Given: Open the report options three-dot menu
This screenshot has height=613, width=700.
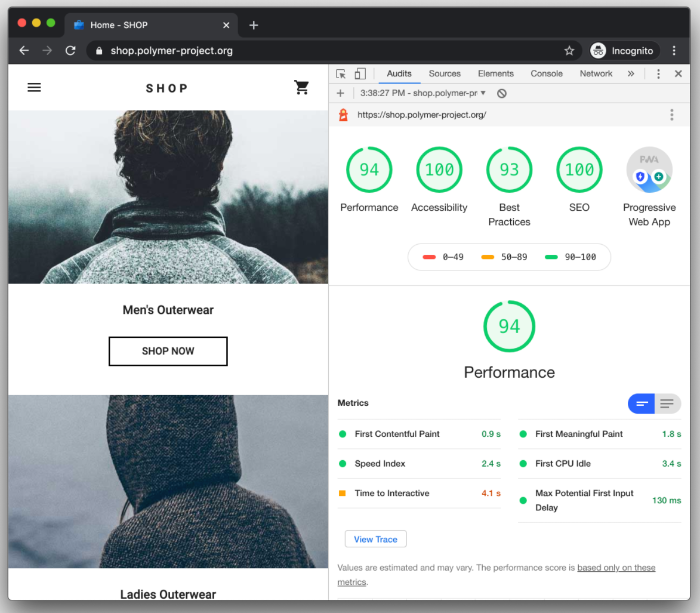Looking at the screenshot, I should [671, 115].
